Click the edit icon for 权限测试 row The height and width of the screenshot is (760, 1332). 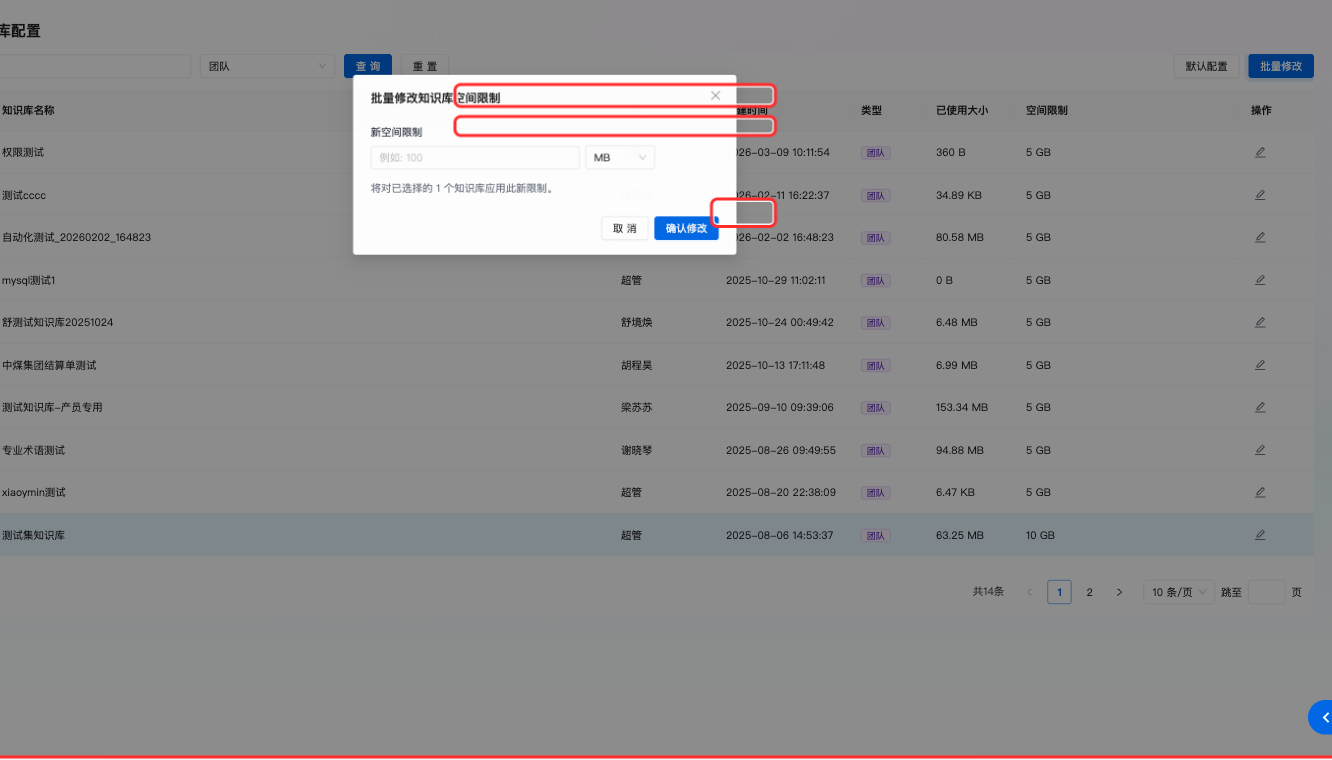click(x=1260, y=153)
